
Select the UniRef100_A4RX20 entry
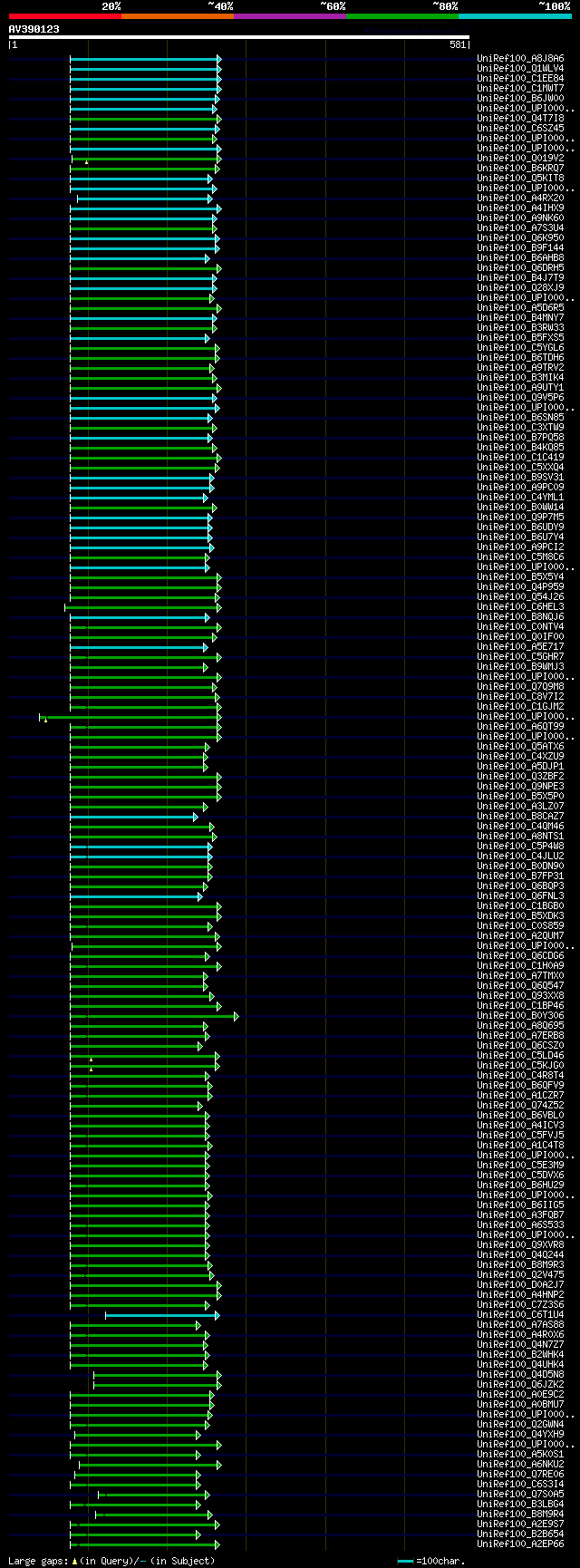click(520, 198)
